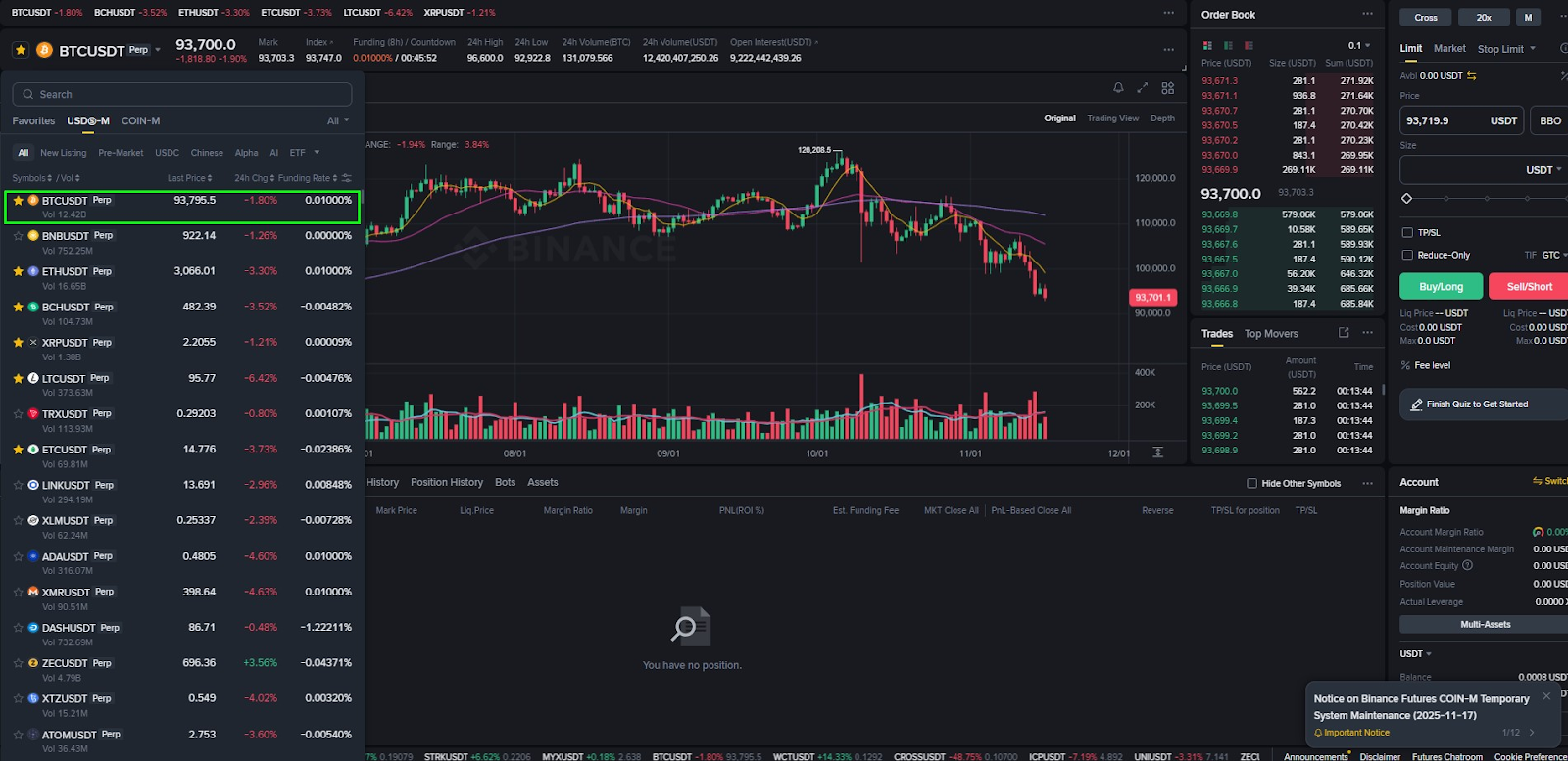Image resolution: width=1568 pixels, height=761 pixels.
Task: Open ticker bar more options menu
Action: [1168, 13]
